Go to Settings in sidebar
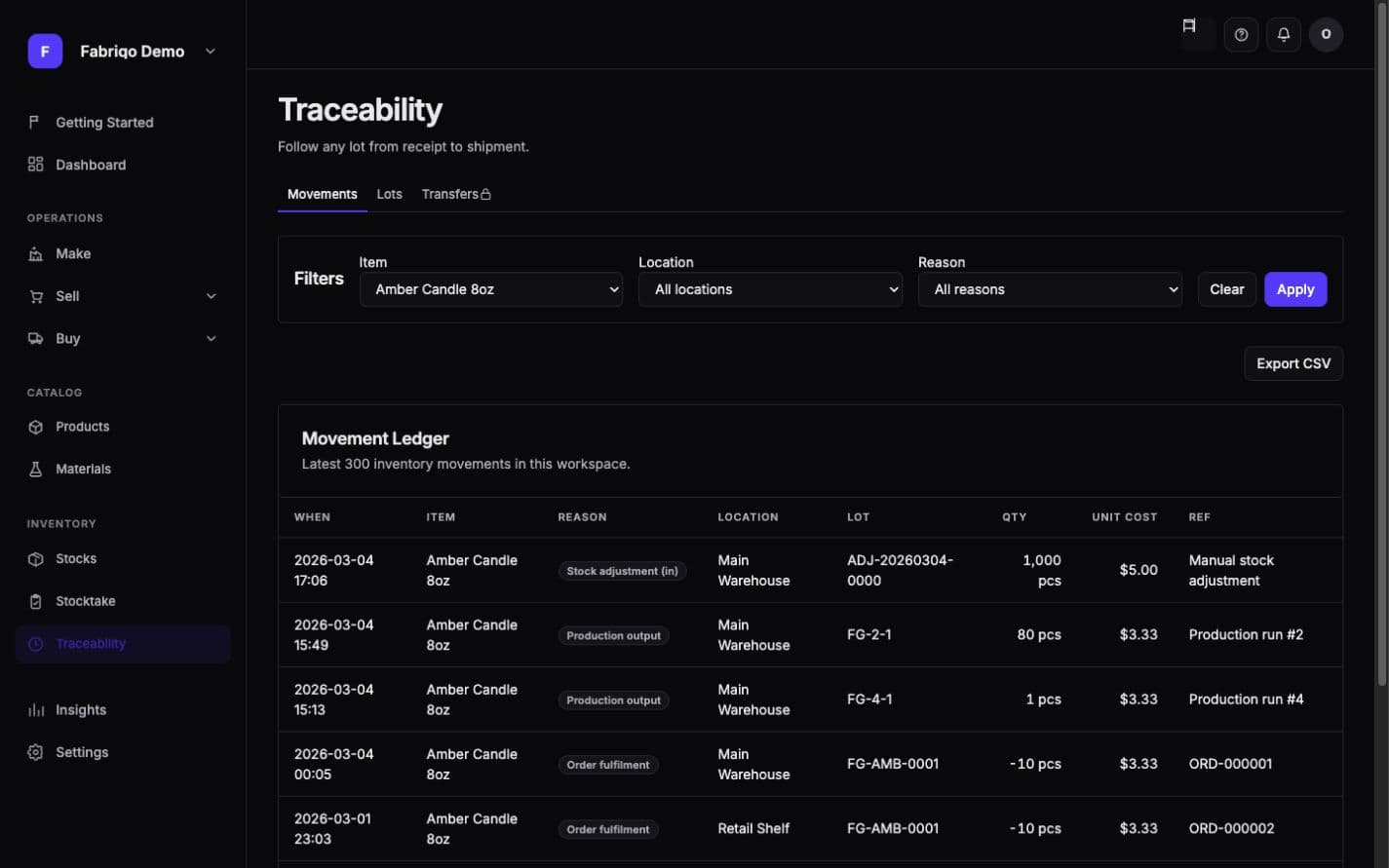Image resolution: width=1389 pixels, height=868 pixels. (x=123, y=752)
